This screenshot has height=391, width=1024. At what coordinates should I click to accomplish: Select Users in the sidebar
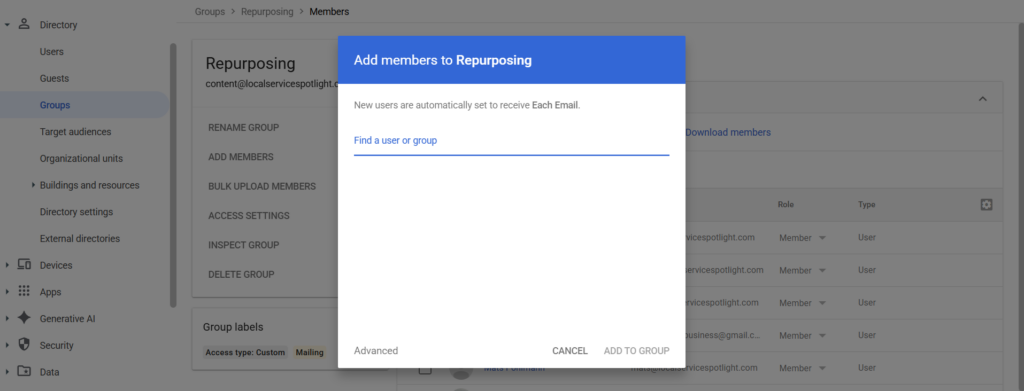click(x=52, y=52)
